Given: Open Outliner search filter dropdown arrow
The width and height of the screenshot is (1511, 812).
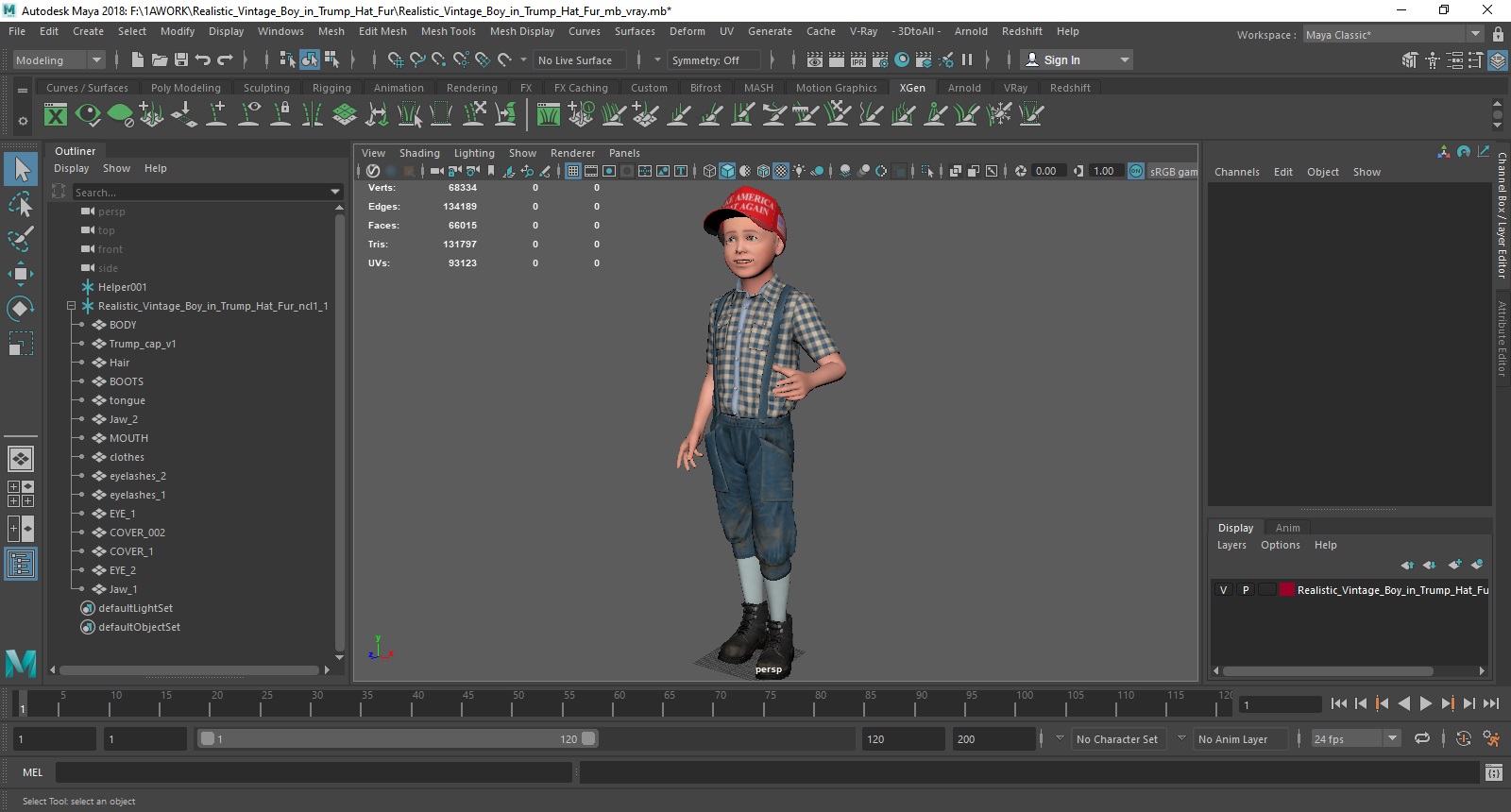Looking at the screenshot, I should click(x=335, y=192).
